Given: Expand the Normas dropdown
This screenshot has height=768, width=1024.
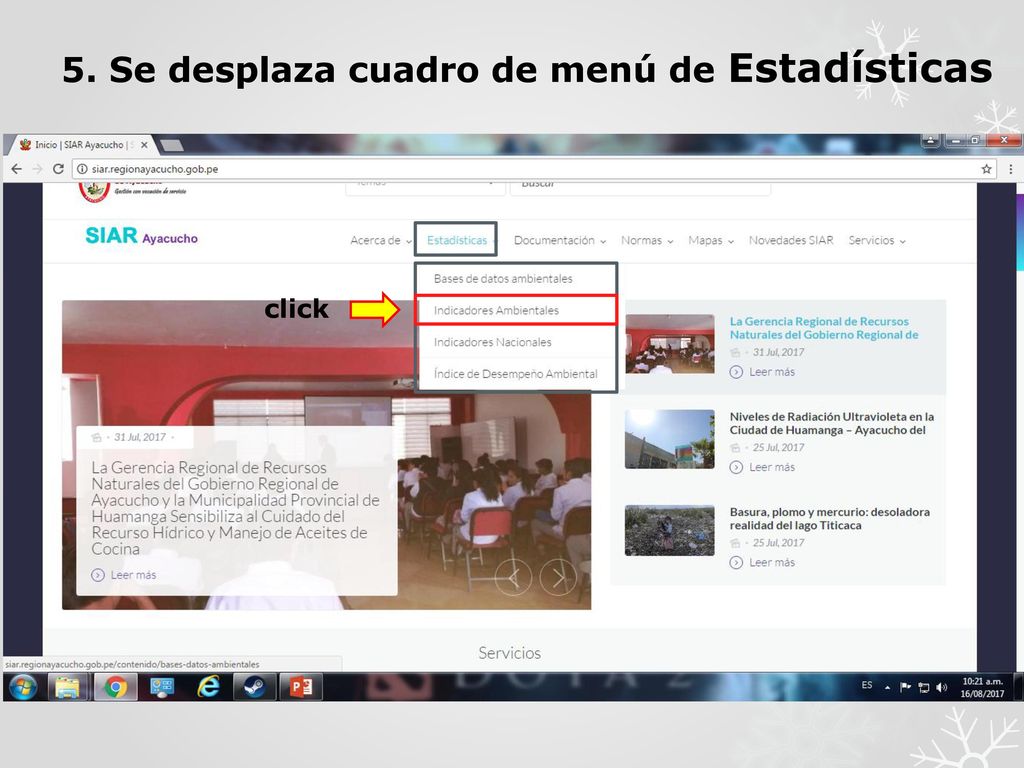Looking at the screenshot, I should [647, 240].
